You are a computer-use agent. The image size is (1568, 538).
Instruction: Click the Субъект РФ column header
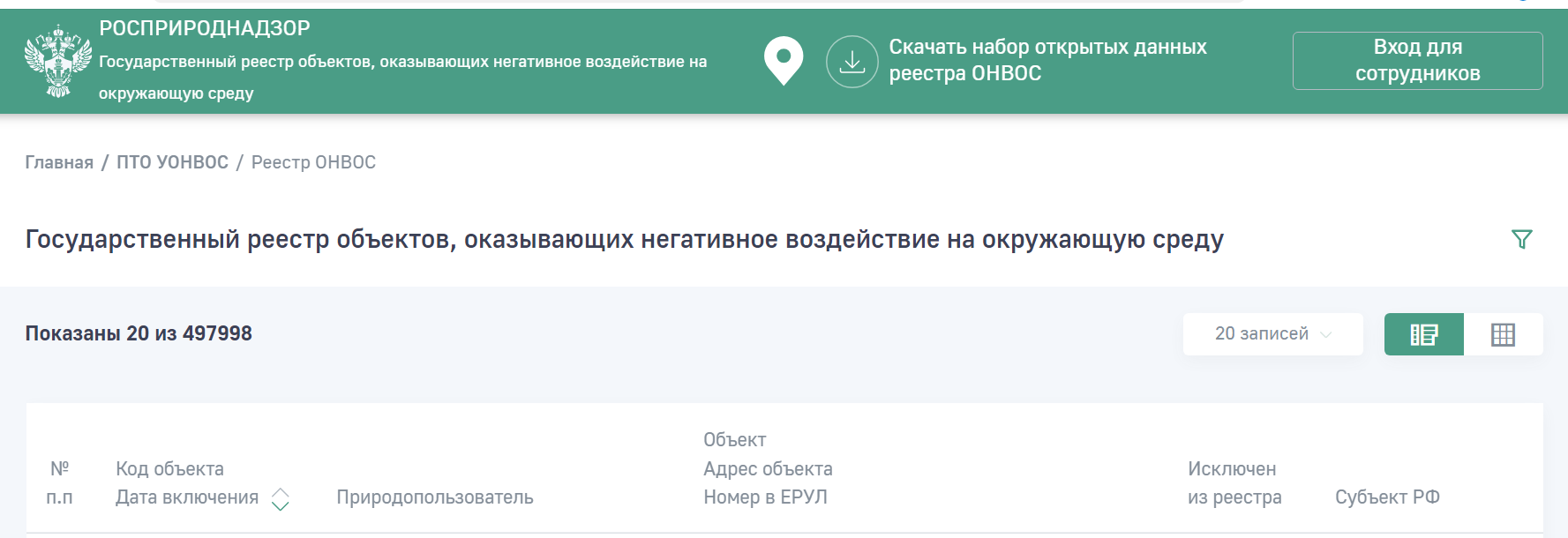(1386, 497)
